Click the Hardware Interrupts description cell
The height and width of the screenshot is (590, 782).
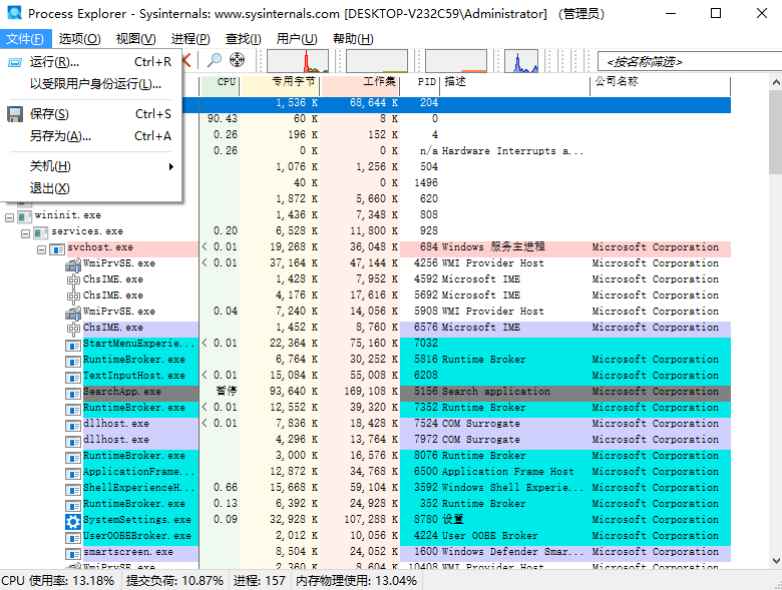click(x=513, y=151)
